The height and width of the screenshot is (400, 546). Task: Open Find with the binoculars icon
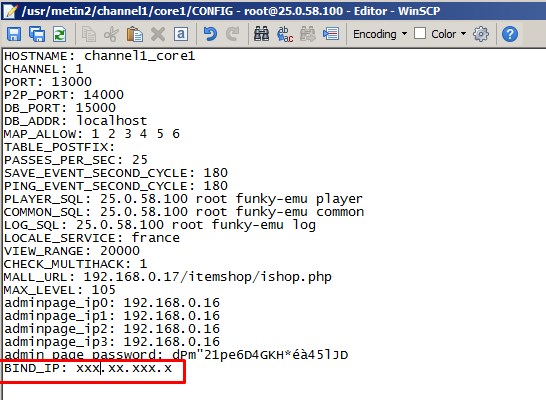point(262,34)
